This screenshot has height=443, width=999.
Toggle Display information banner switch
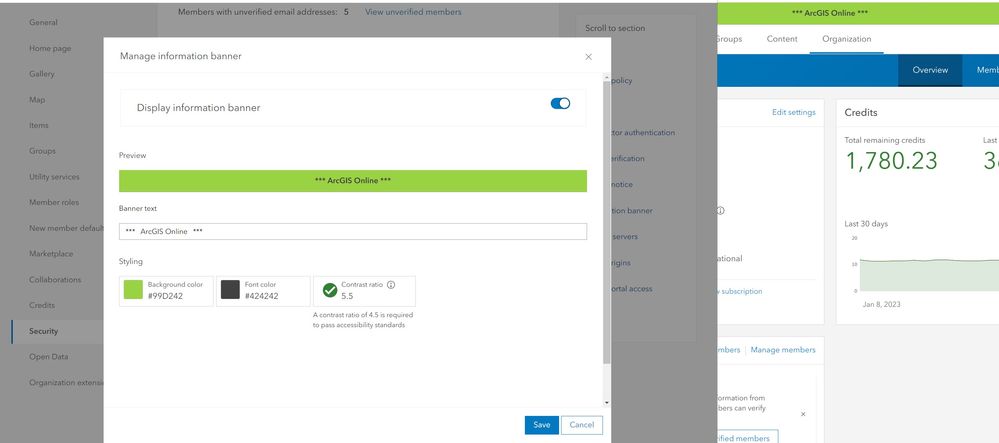pyautogui.click(x=560, y=103)
